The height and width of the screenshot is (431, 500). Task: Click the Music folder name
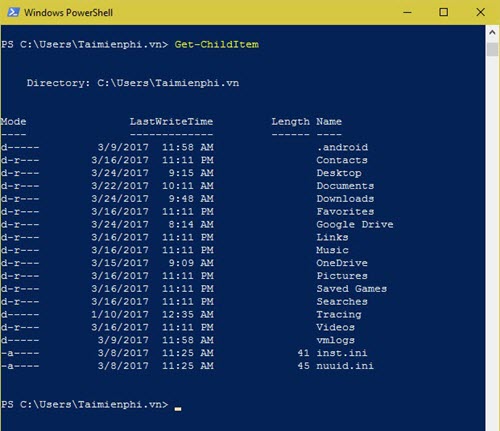[332, 250]
